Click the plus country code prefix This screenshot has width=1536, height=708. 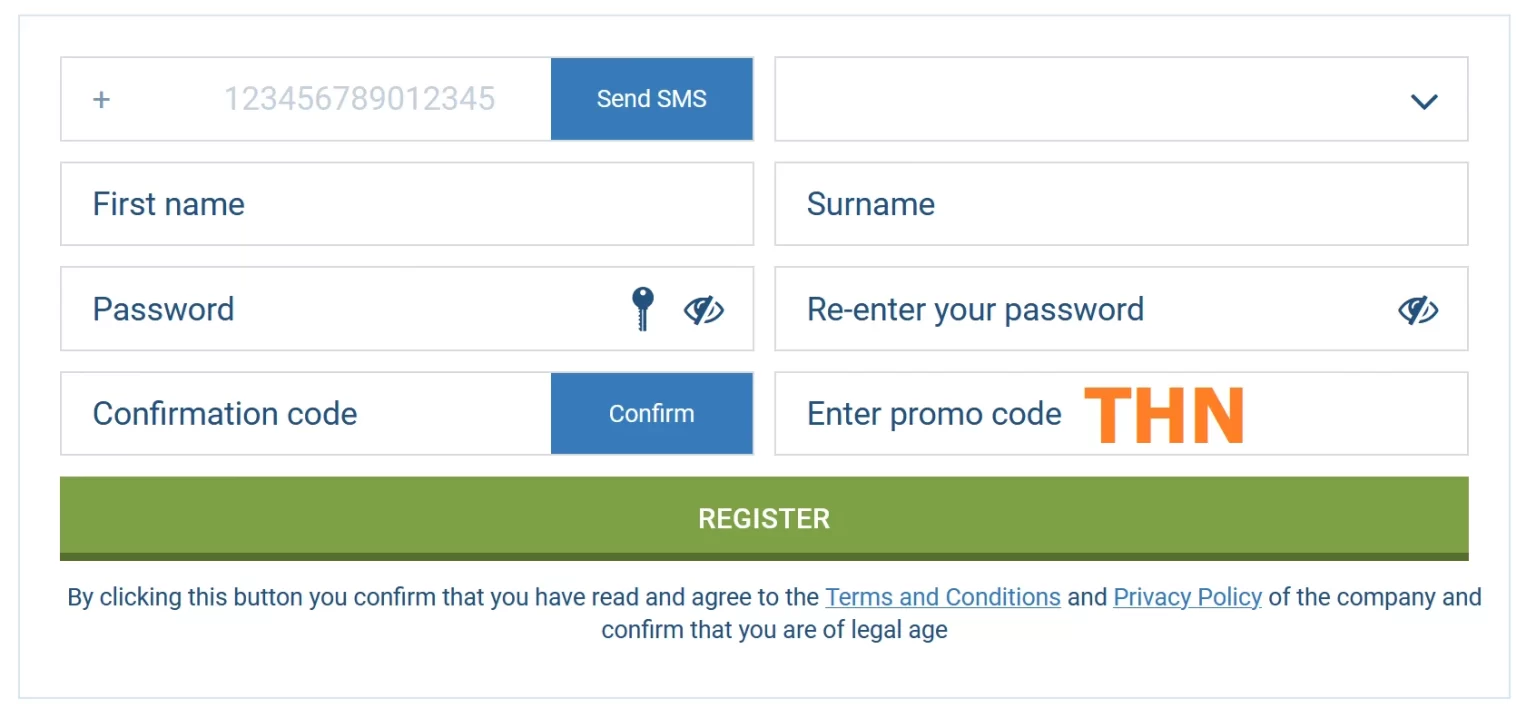(101, 99)
